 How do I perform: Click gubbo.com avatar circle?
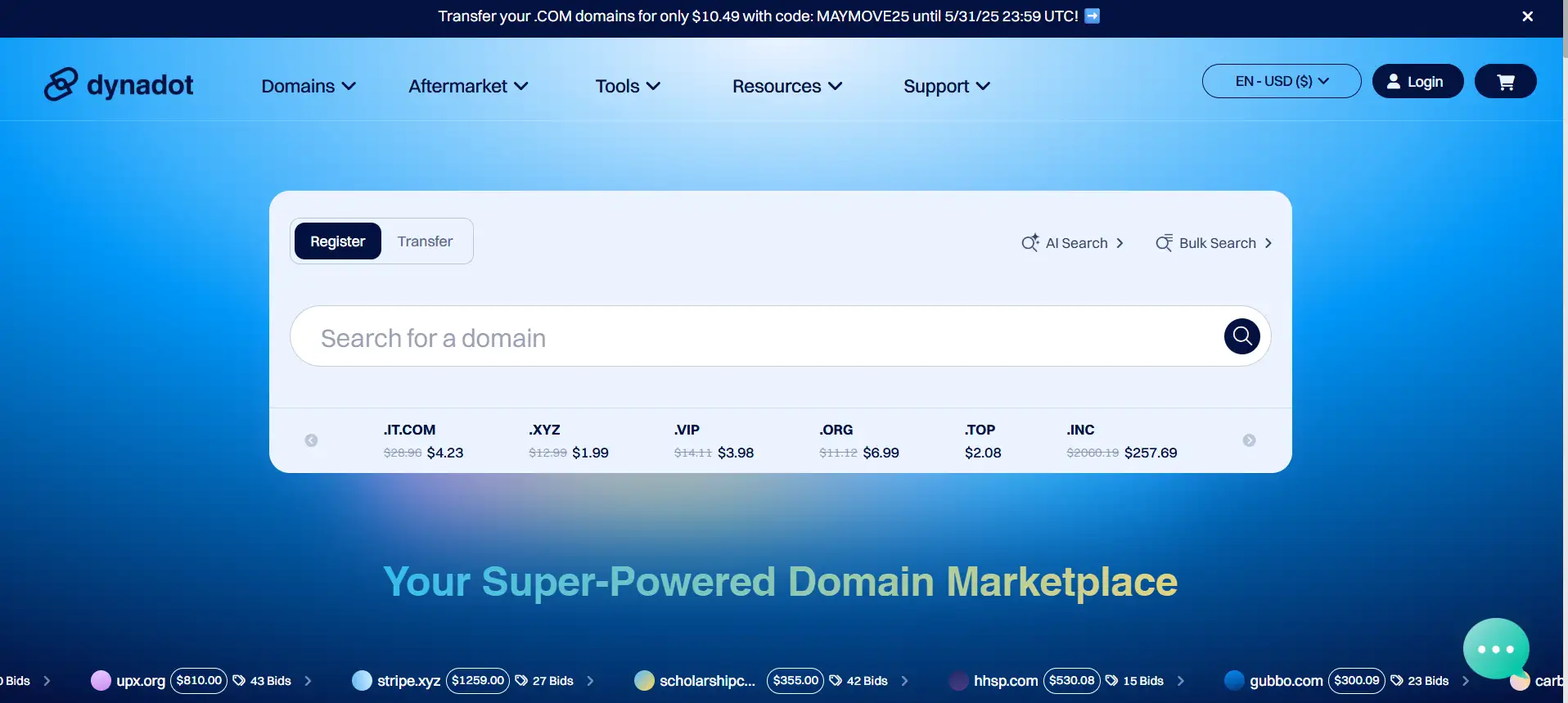1234,680
